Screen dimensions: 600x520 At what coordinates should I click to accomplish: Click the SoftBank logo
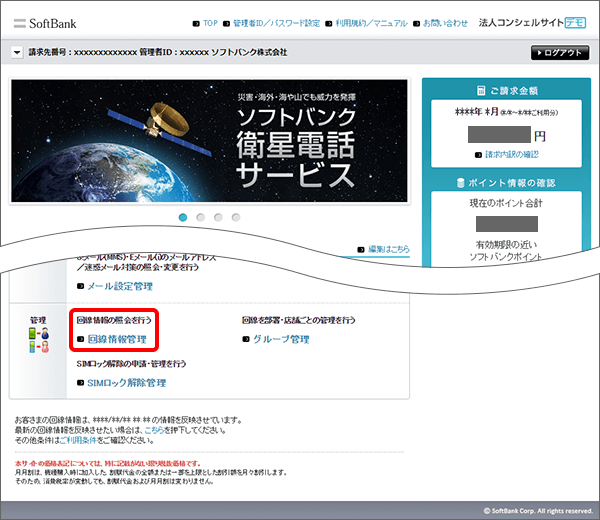(46, 21)
